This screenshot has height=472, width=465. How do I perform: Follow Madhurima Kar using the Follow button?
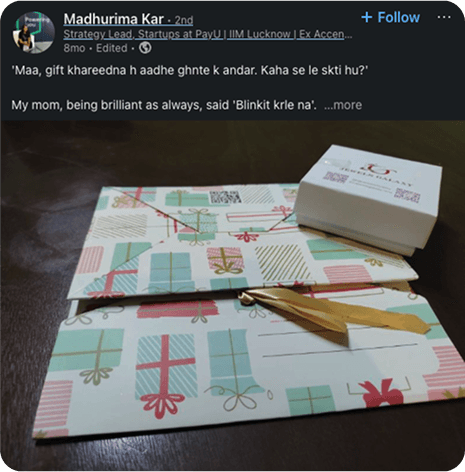click(391, 17)
